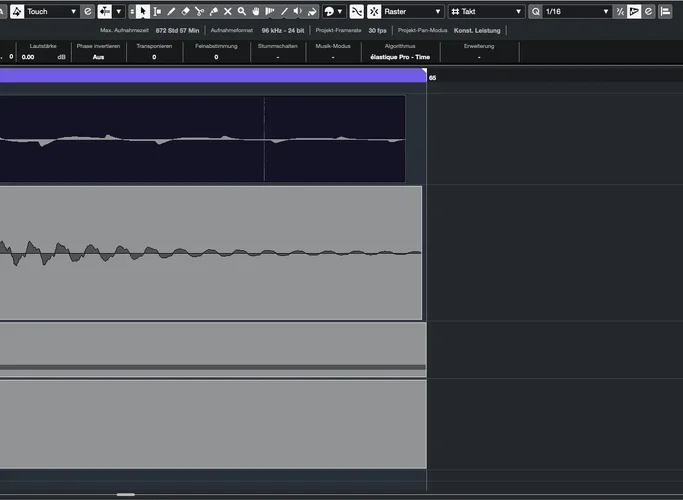Open the 1/16 quantize preset dropdown

(x=576, y=11)
